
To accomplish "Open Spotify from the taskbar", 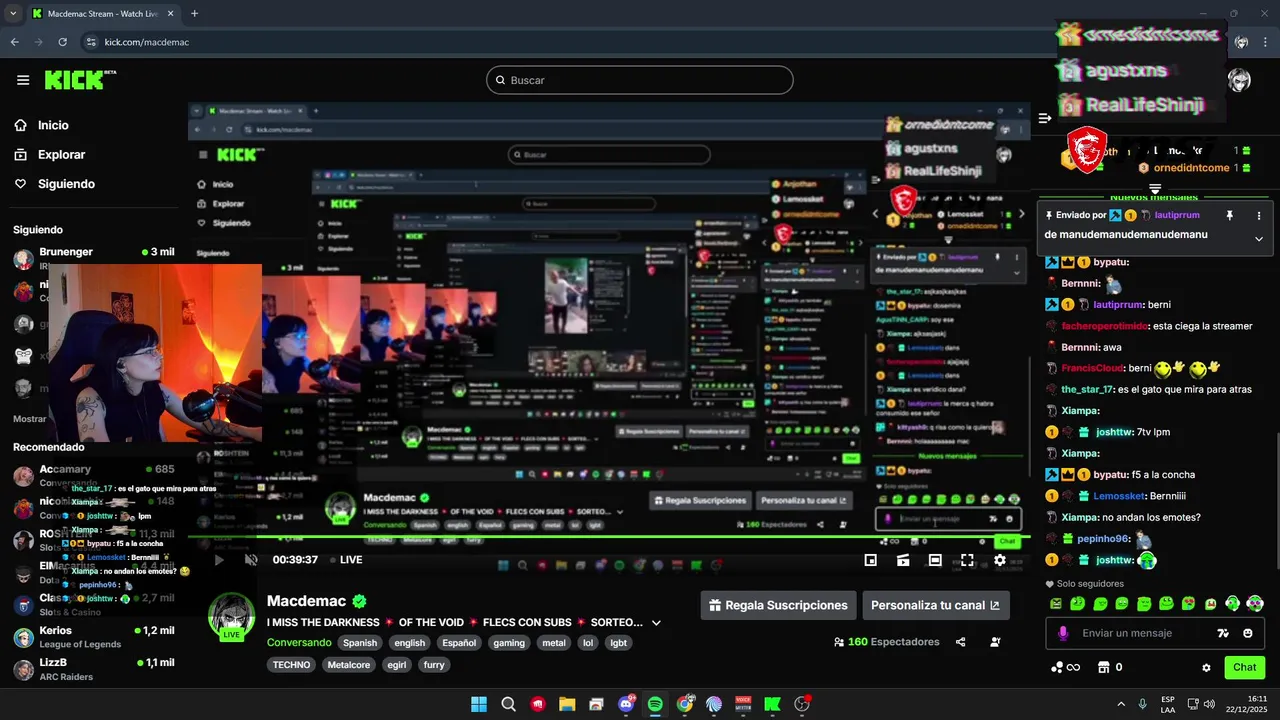I will (655, 704).
